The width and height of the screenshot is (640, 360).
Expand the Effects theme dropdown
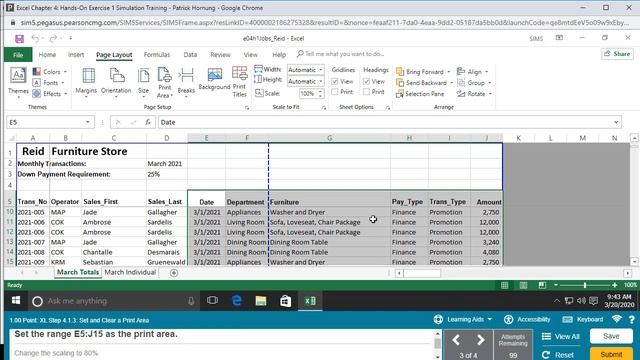click(x=66, y=94)
